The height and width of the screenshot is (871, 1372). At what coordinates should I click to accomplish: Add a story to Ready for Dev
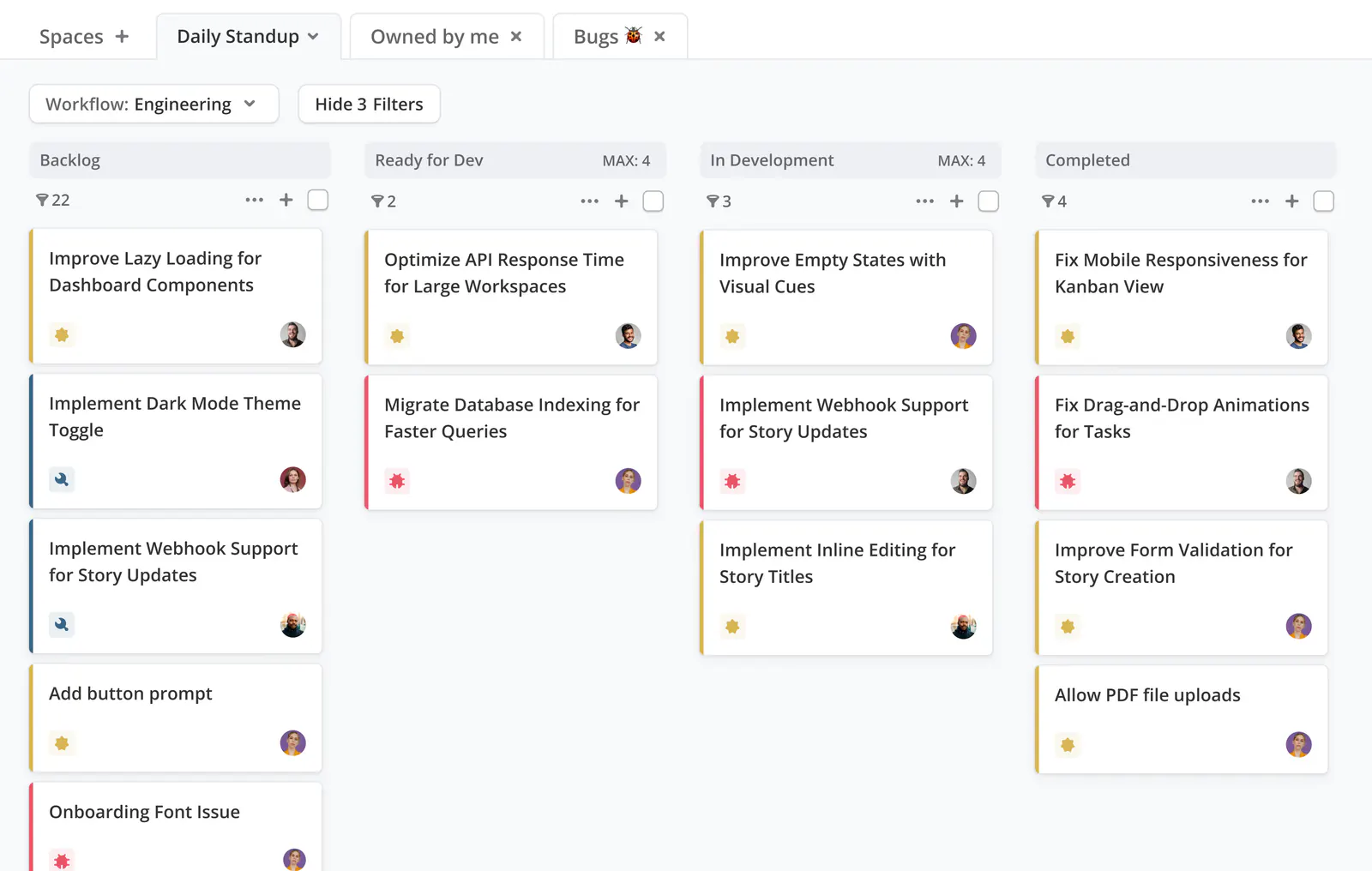point(622,201)
